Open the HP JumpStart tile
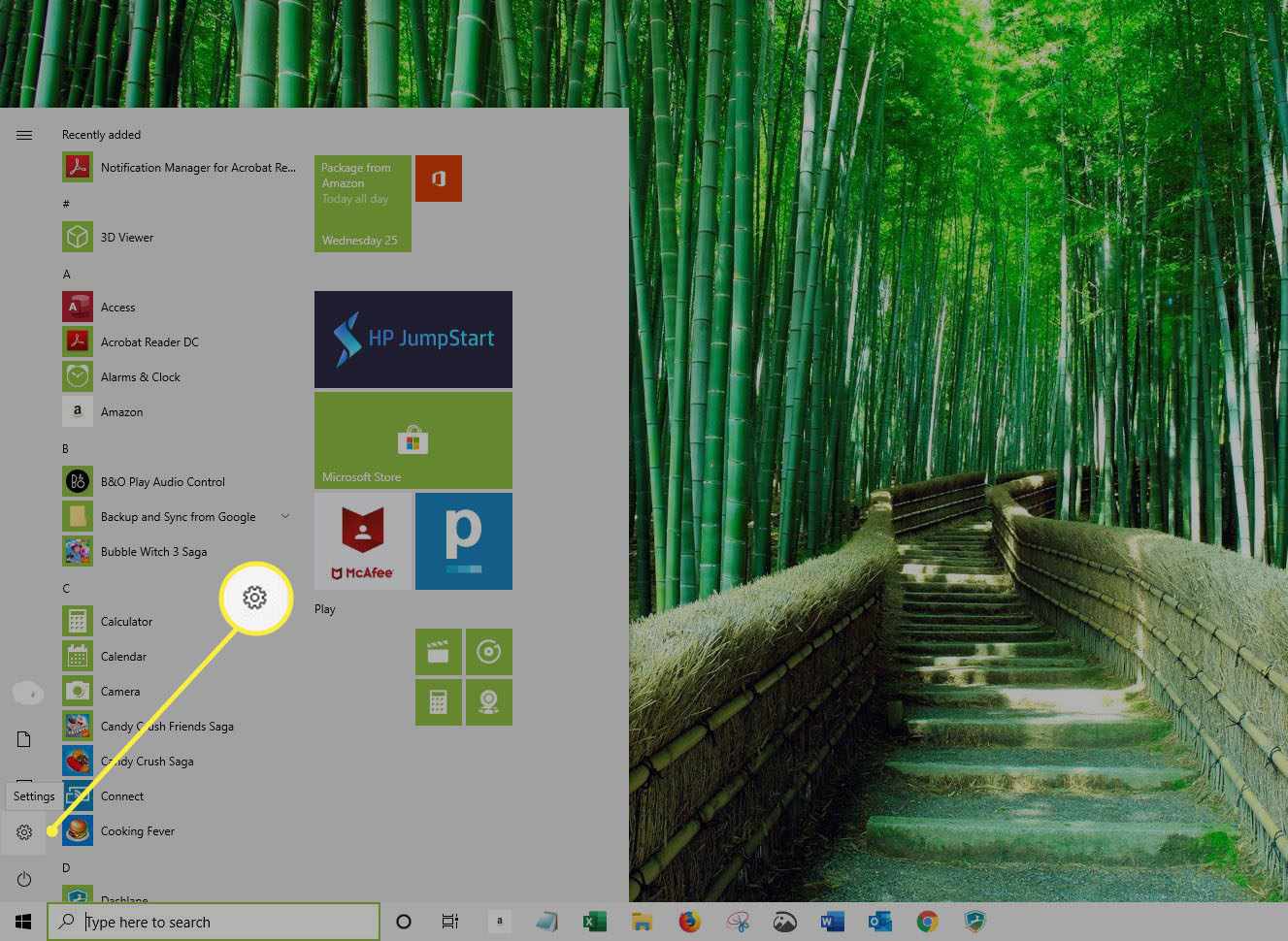1288x941 pixels. coord(413,340)
